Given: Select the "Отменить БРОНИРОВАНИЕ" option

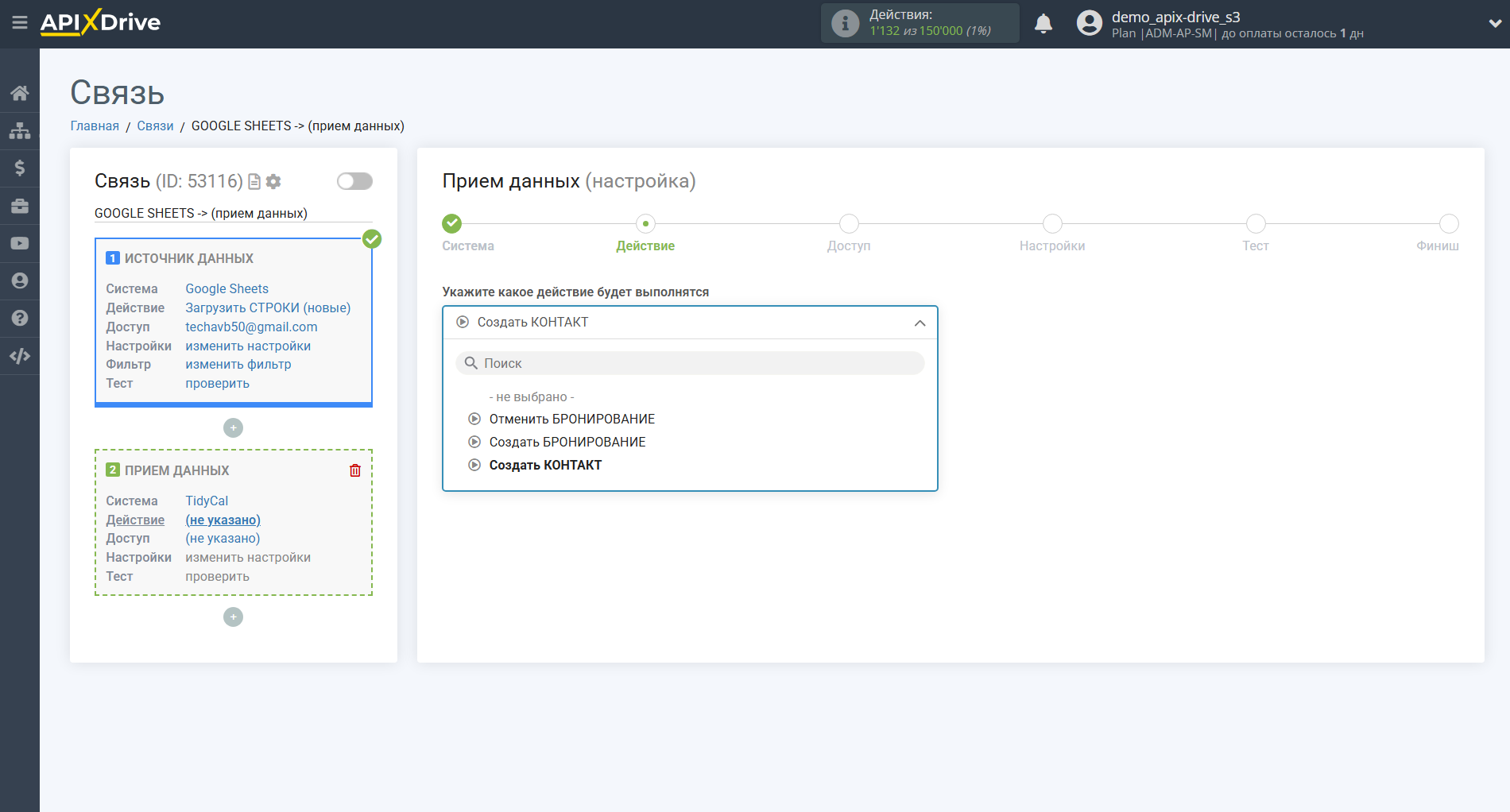Looking at the screenshot, I should (571, 419).
